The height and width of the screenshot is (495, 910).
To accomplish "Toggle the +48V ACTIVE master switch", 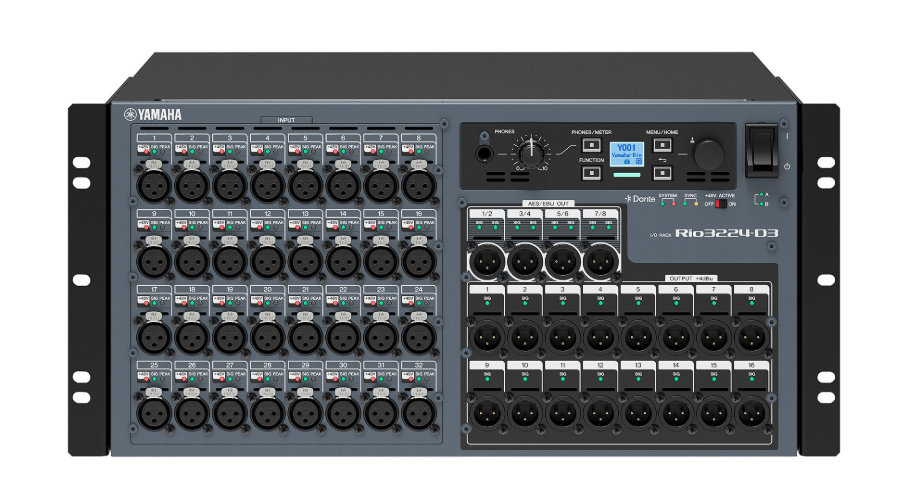I will 720,204.
